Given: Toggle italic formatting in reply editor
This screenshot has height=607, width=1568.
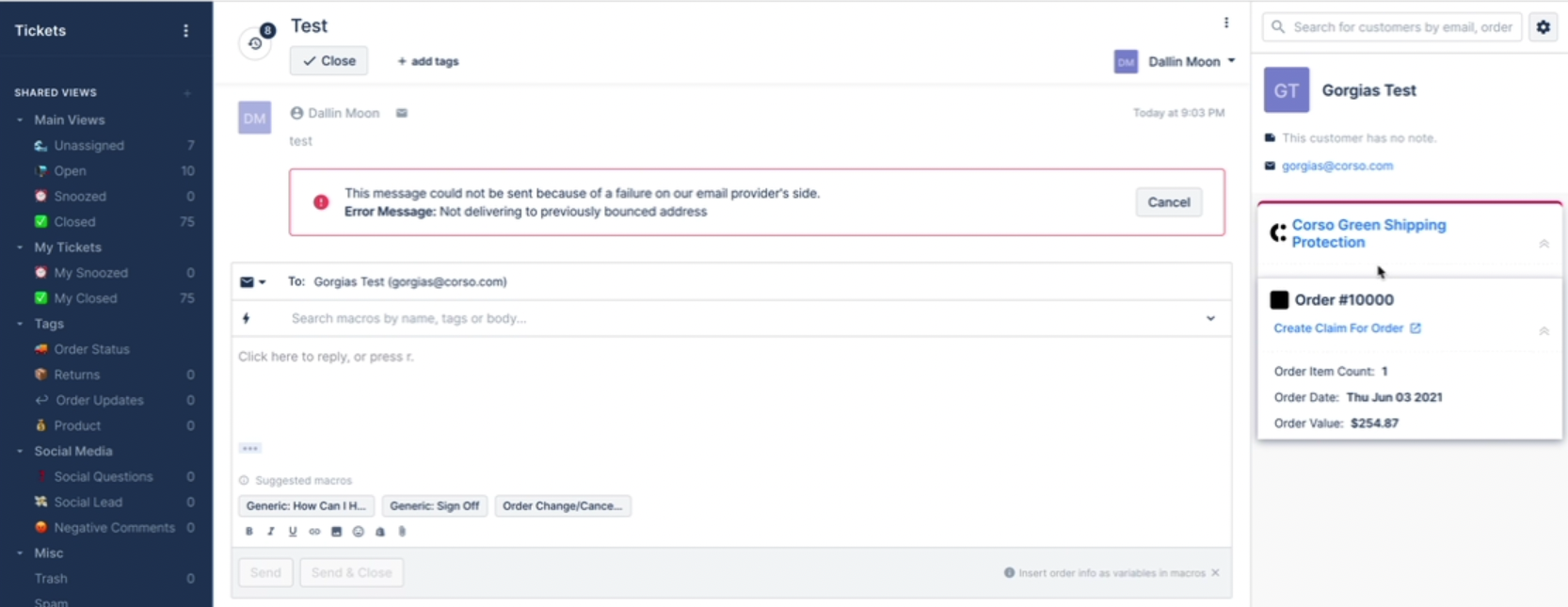Looking at the screenshot, I should tap(271, 532).
